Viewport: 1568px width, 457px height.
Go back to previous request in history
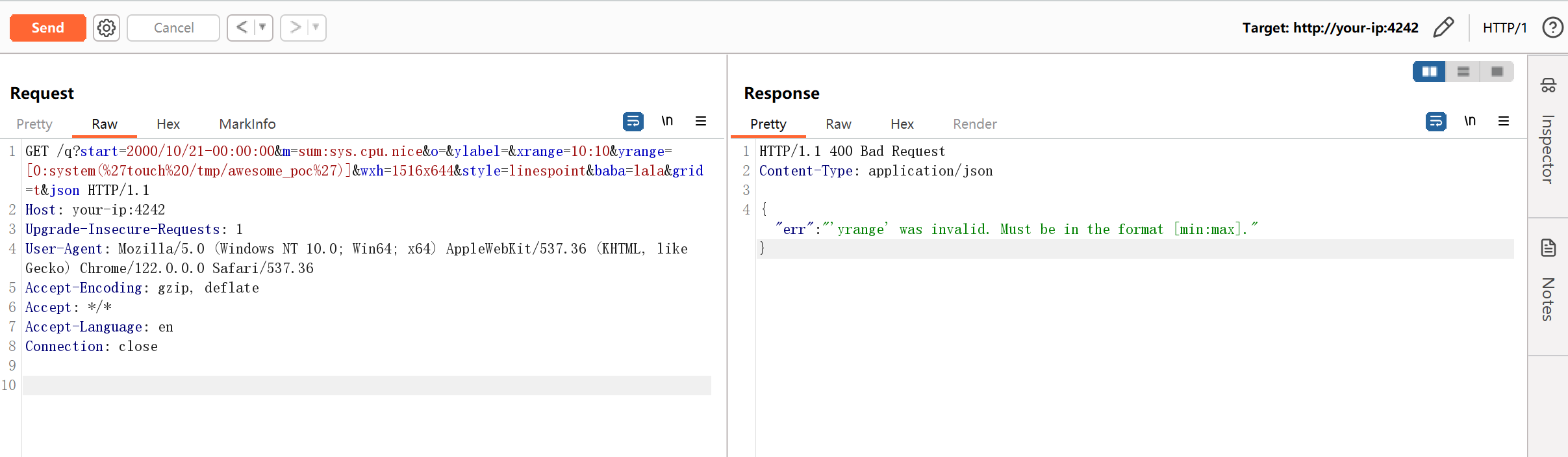[242, 28]
